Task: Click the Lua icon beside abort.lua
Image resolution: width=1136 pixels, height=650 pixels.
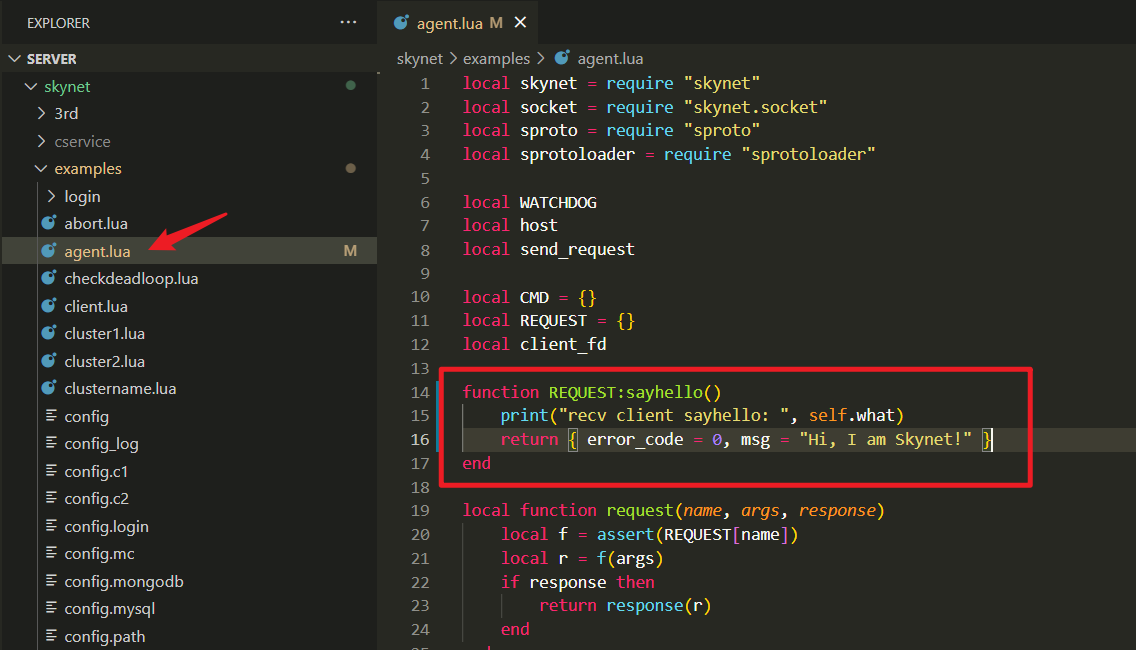Action: point(48,224)
